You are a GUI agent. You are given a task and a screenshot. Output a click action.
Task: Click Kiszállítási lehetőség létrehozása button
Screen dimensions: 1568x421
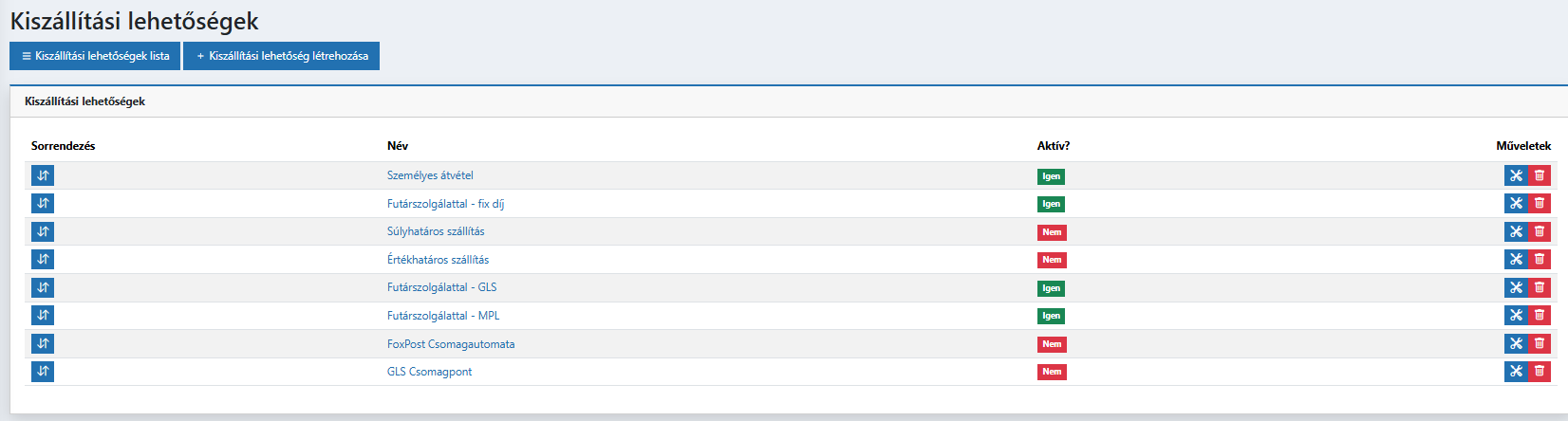(282, 56)
